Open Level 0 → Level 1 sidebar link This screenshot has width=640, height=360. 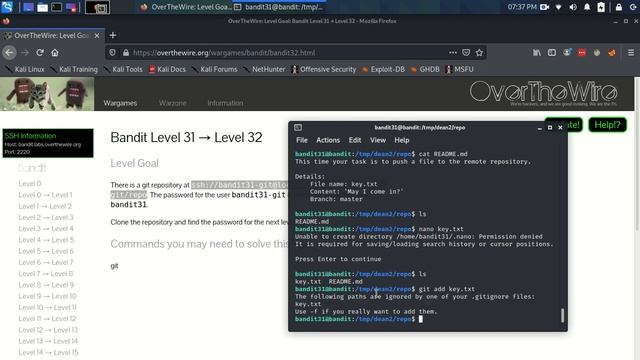pyautogui.click(x=45, y=195)
